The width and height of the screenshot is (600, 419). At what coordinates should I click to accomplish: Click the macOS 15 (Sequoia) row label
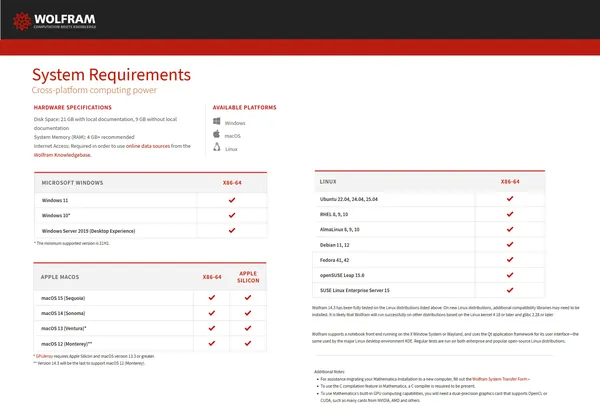pos(63,298)
